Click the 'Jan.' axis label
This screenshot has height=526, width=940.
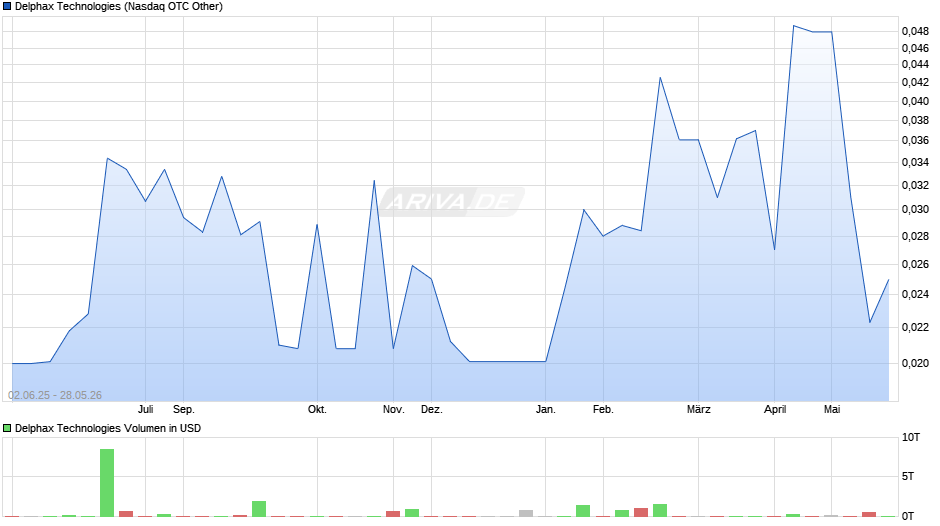pos(546,409)
